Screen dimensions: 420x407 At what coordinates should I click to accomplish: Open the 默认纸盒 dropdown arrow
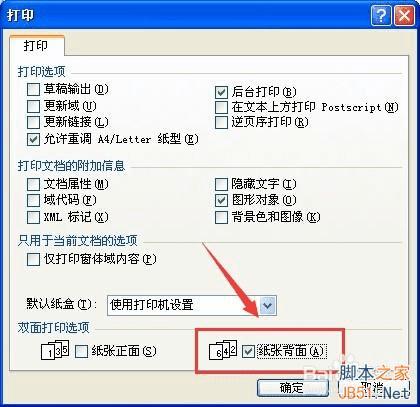coord(268,305)
